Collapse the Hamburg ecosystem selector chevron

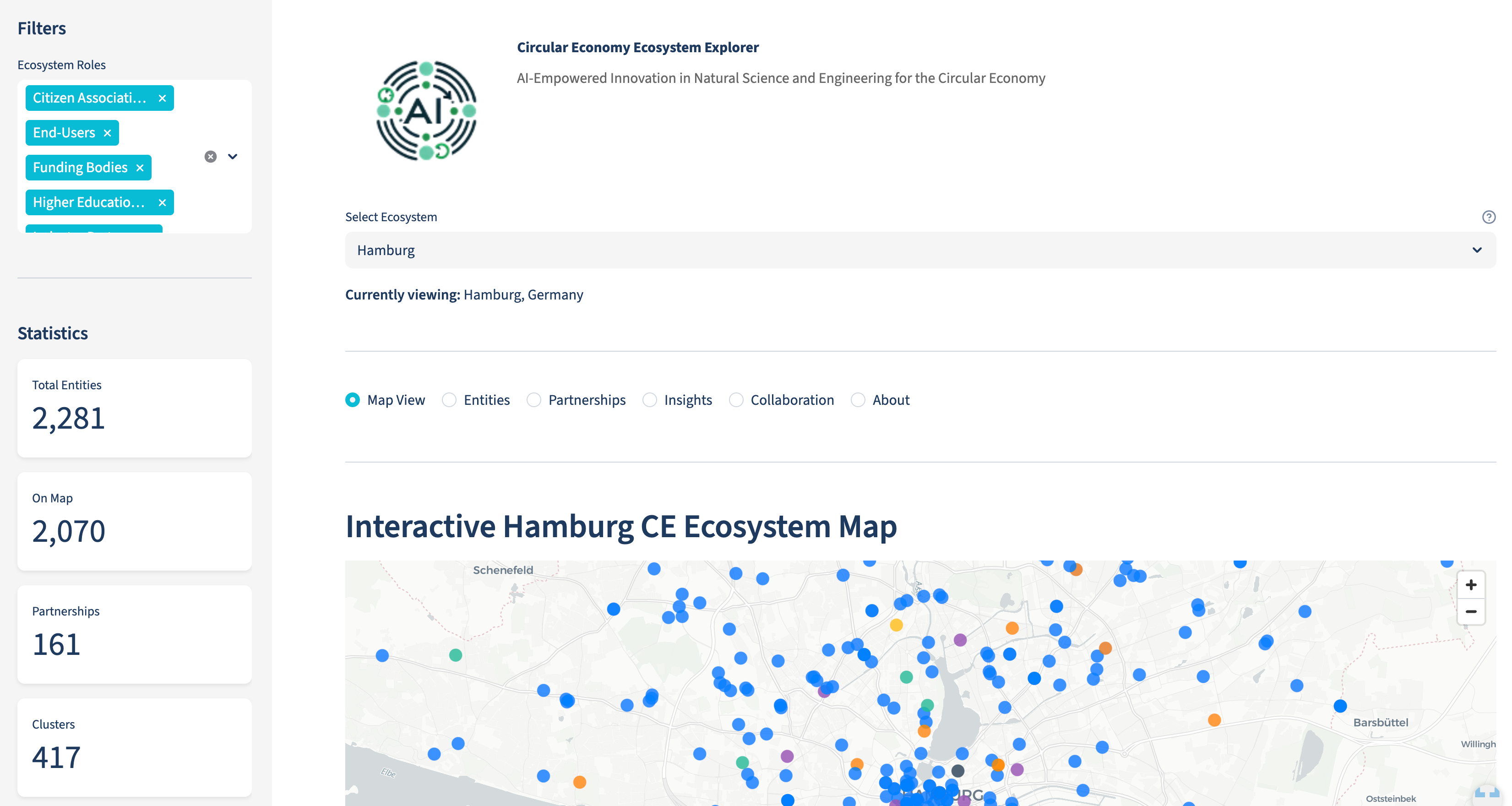pyautogui.click(x=1476, y=250)
